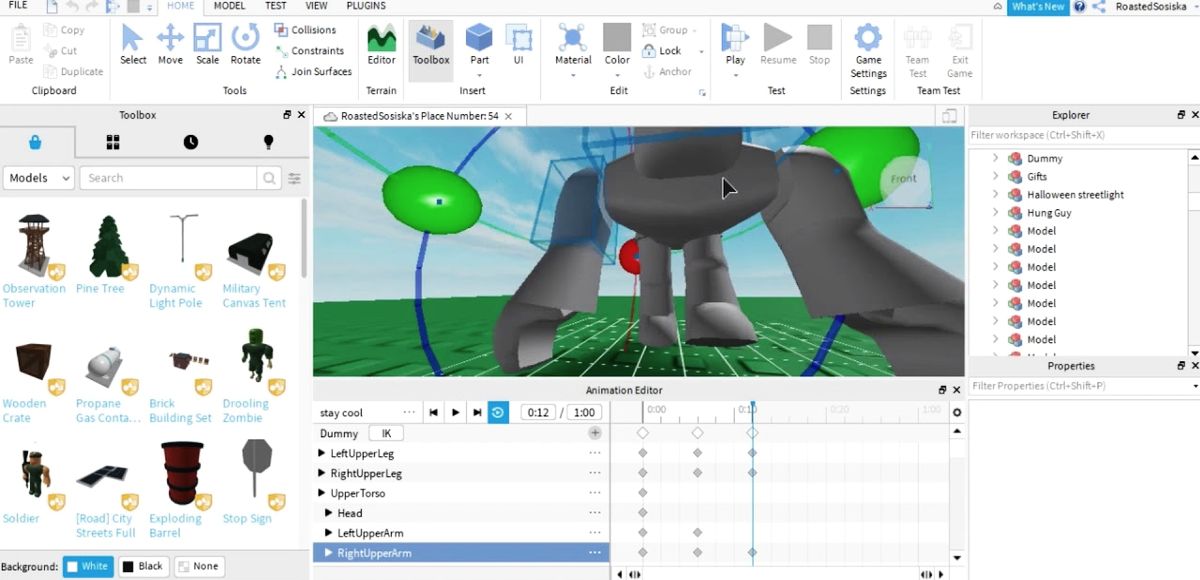Click in the Toolbox search field
The width and height of the screenshot is (1200, 580).
coord(168,178)
